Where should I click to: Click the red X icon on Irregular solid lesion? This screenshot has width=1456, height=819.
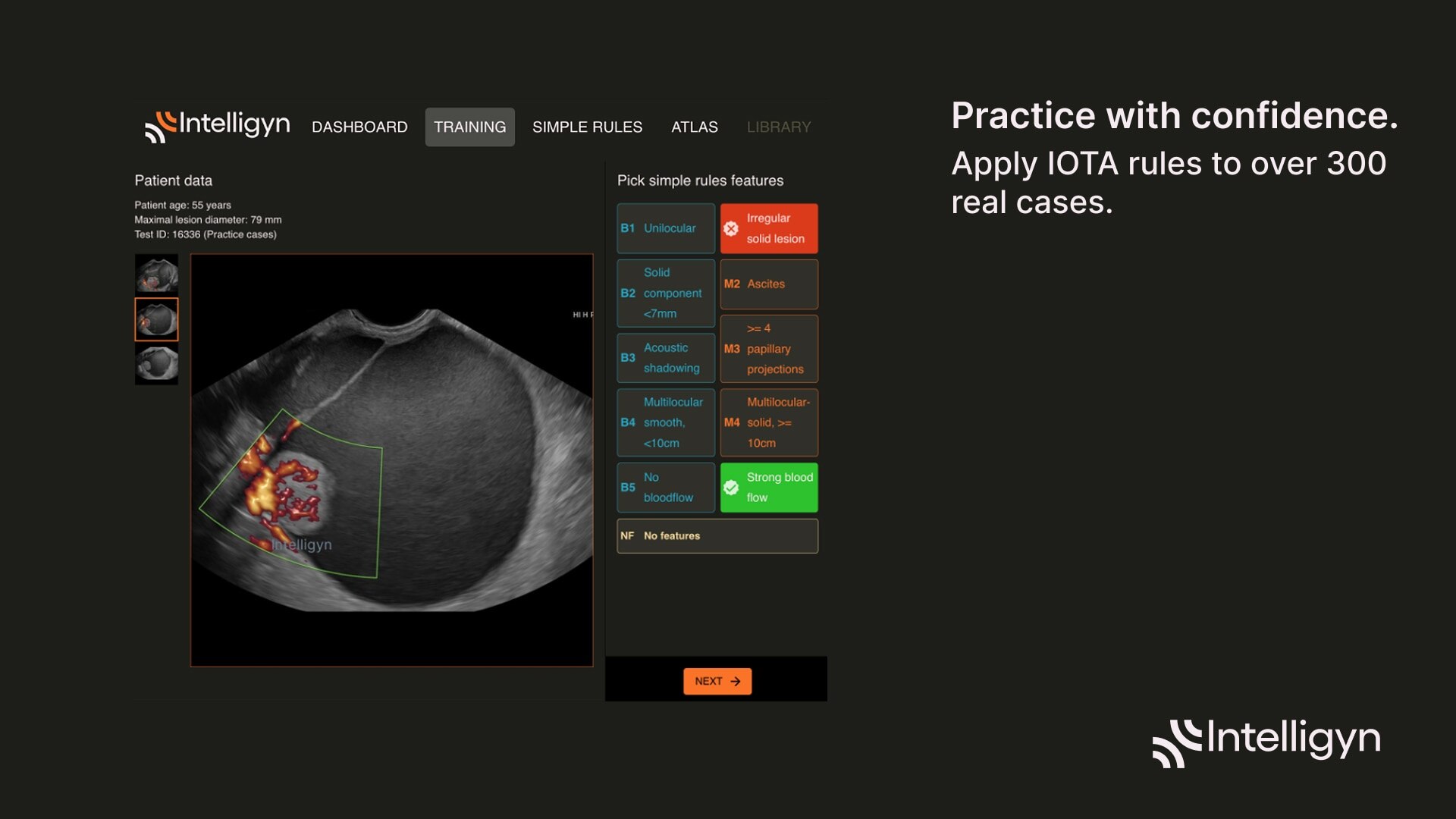pos(731,229)
